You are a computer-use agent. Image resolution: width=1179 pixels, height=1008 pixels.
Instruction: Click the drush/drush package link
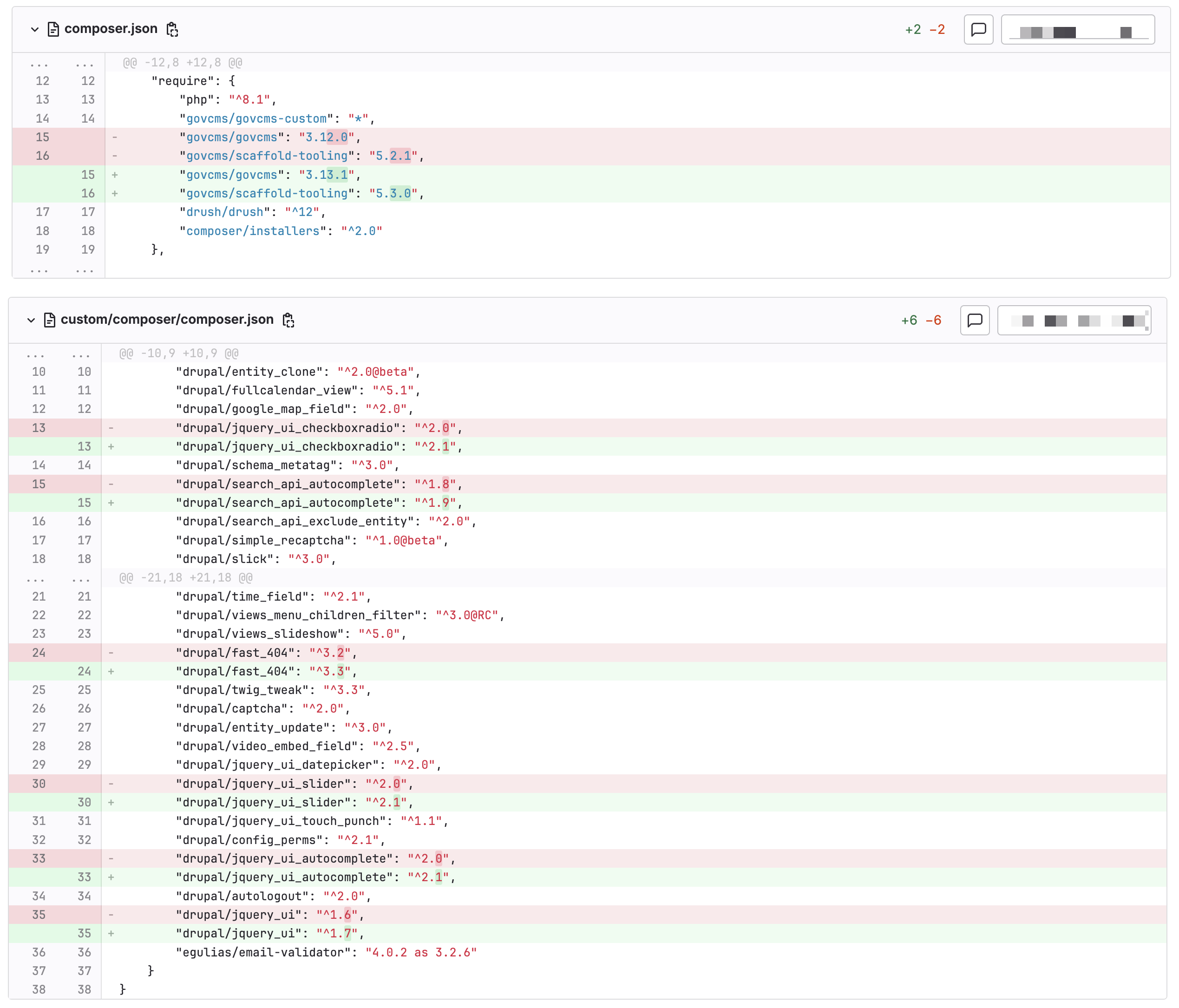tap(225, 212)
